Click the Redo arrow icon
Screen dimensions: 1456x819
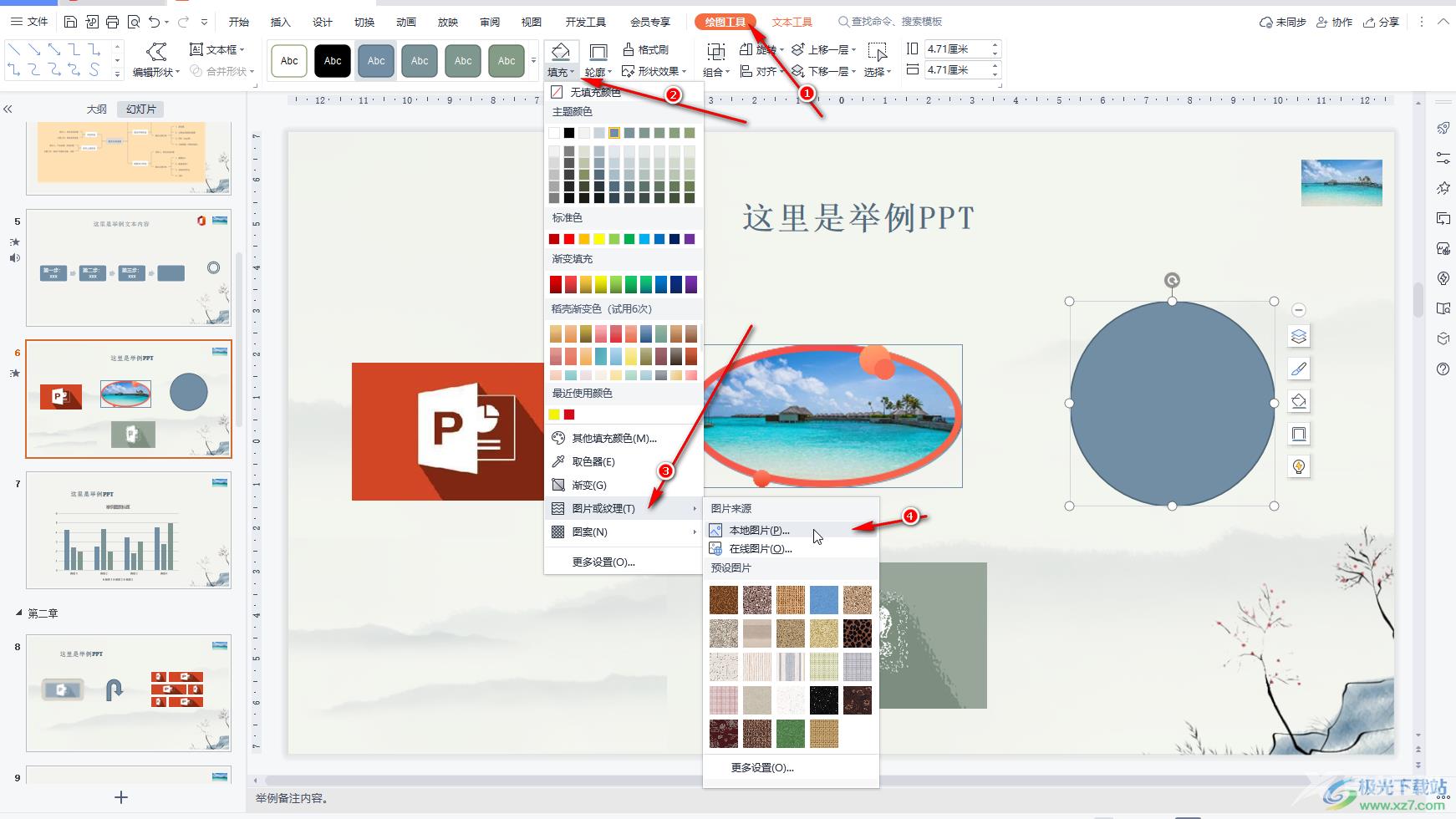coord(183,22)
